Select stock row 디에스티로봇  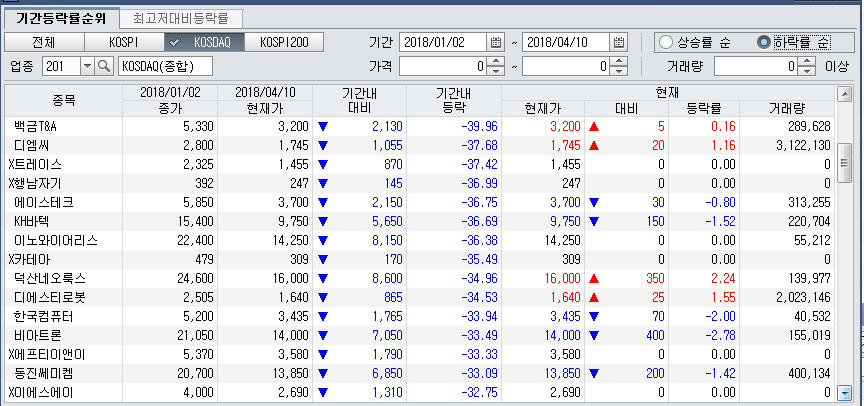point(420,297)
